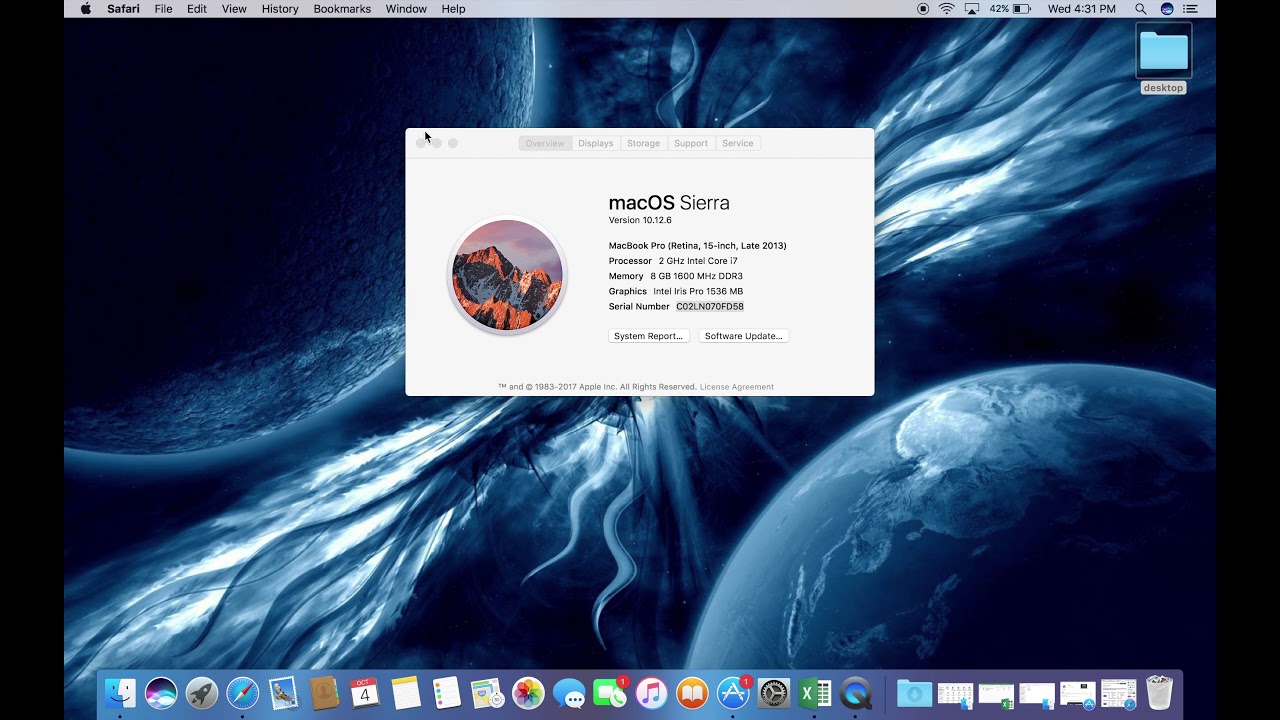Switch to the Service tab

[738, 143]
